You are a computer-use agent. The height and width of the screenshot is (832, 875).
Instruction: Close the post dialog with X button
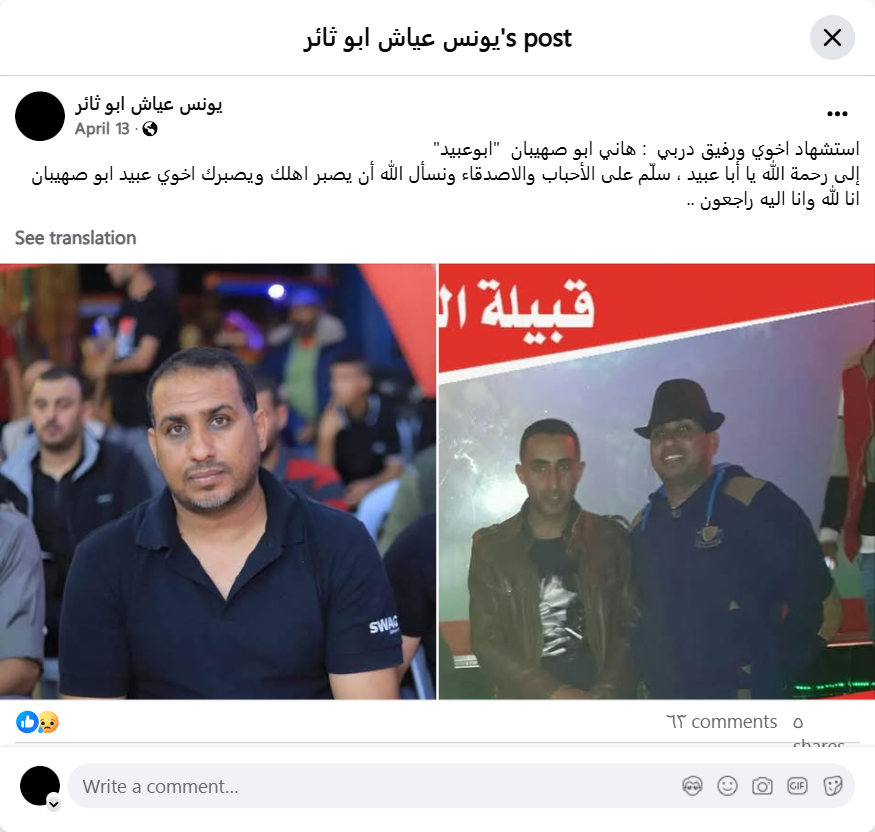(x=832, y=38)
